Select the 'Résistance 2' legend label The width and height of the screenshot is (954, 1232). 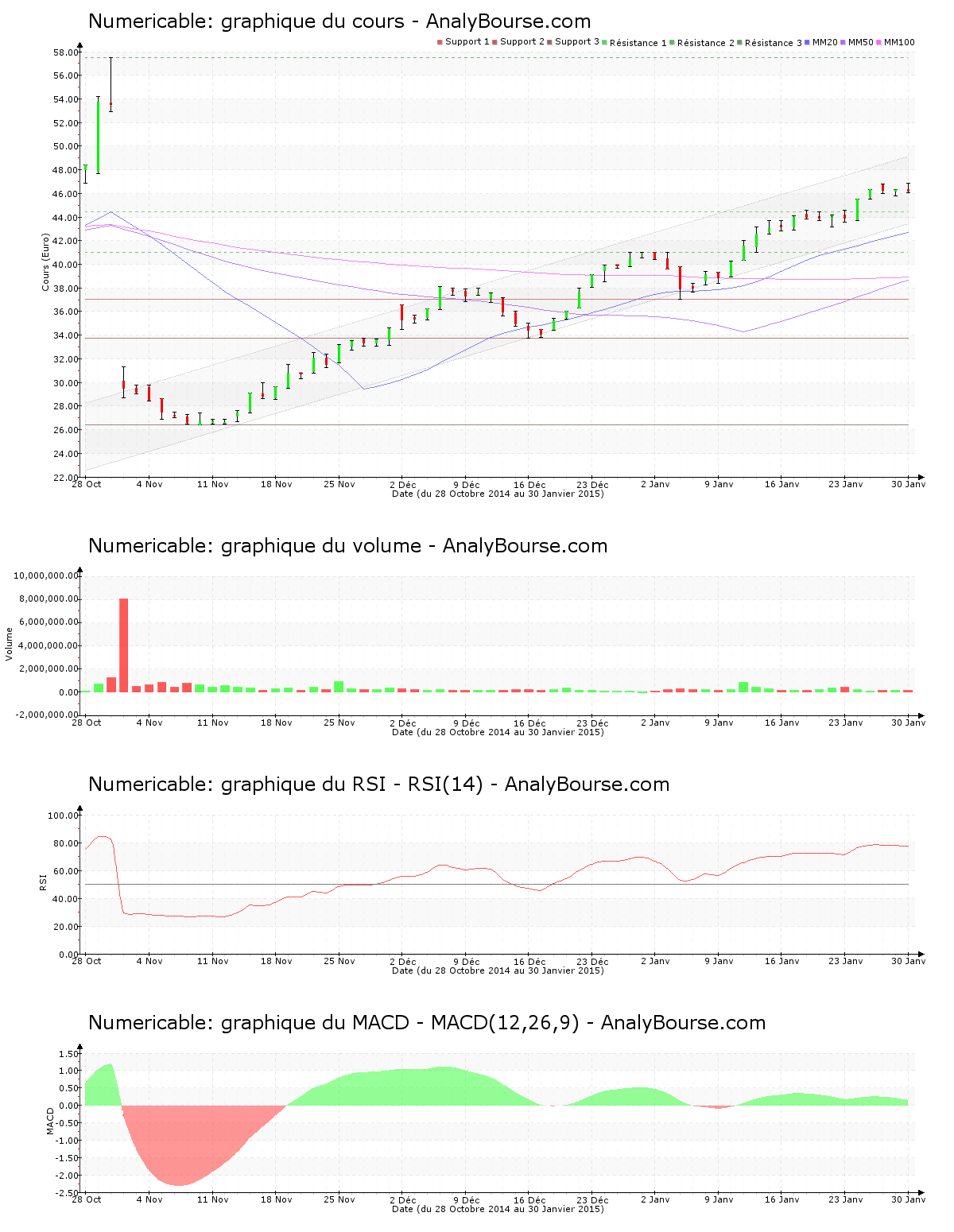coord(706,43)
